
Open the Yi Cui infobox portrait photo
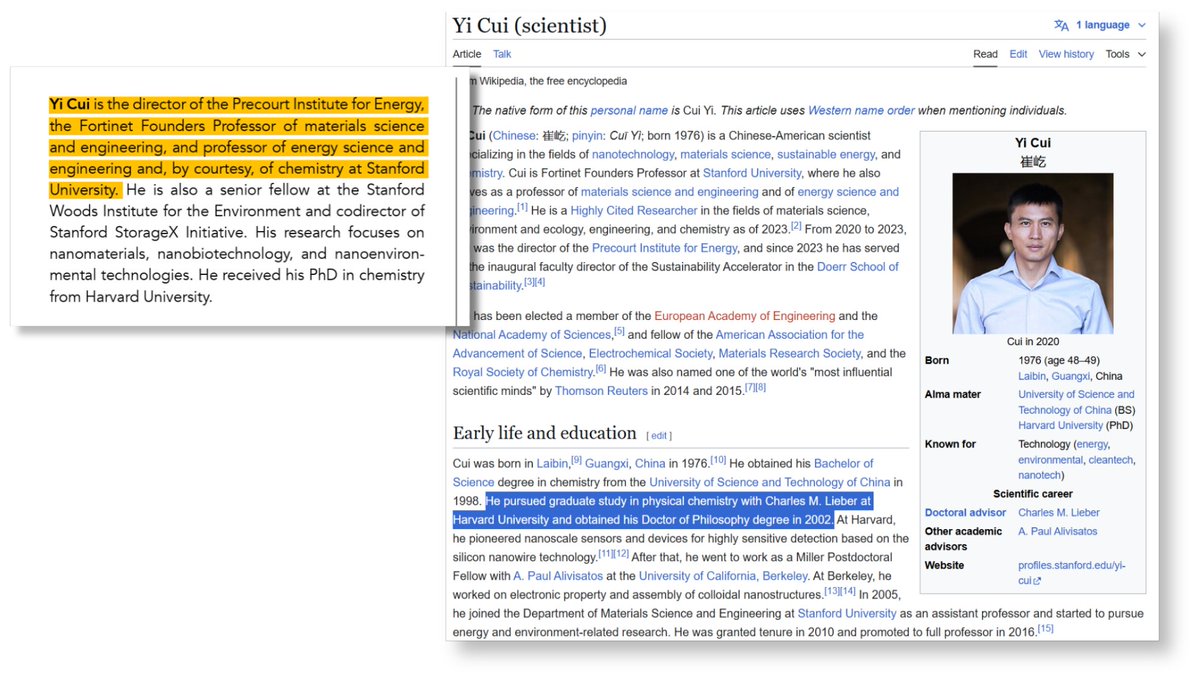[1033, 253]
